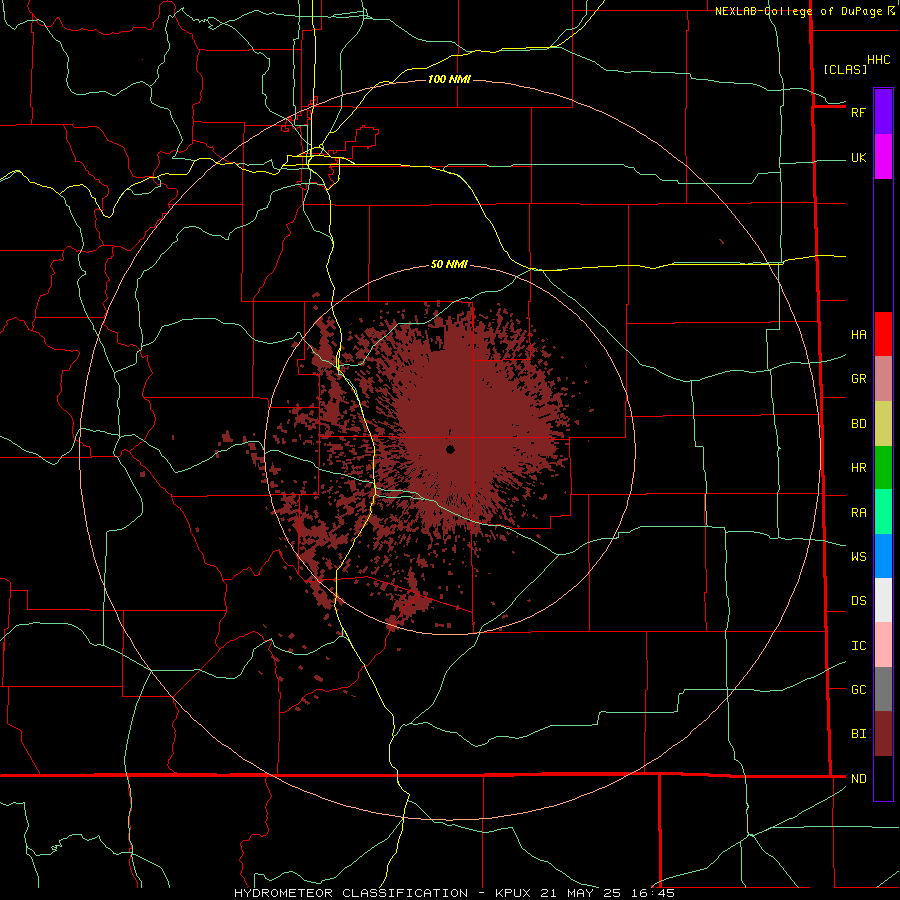This screenshot has width=900, height=900.
Task: Click the DS legend label
Action: (858, 600)
